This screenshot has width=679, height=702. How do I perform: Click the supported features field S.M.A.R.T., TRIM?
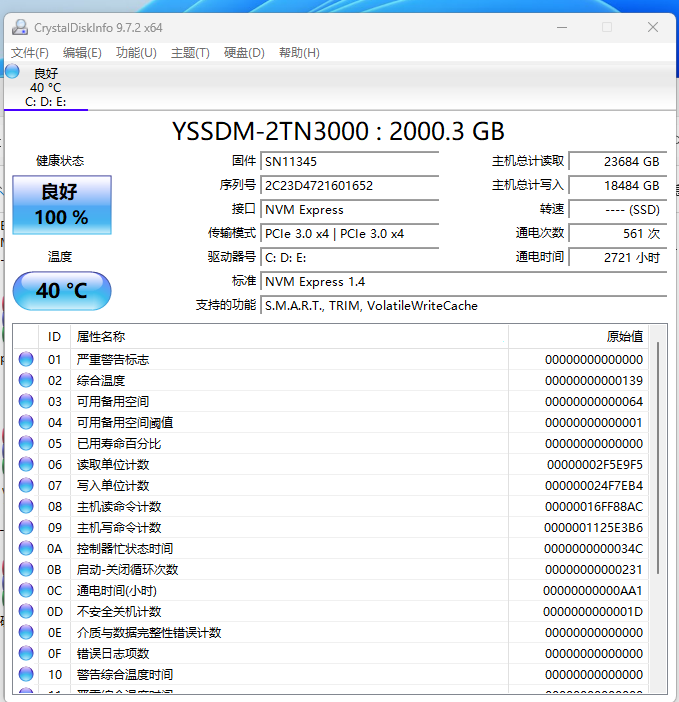pyautogui.click(x=464, y=306)
